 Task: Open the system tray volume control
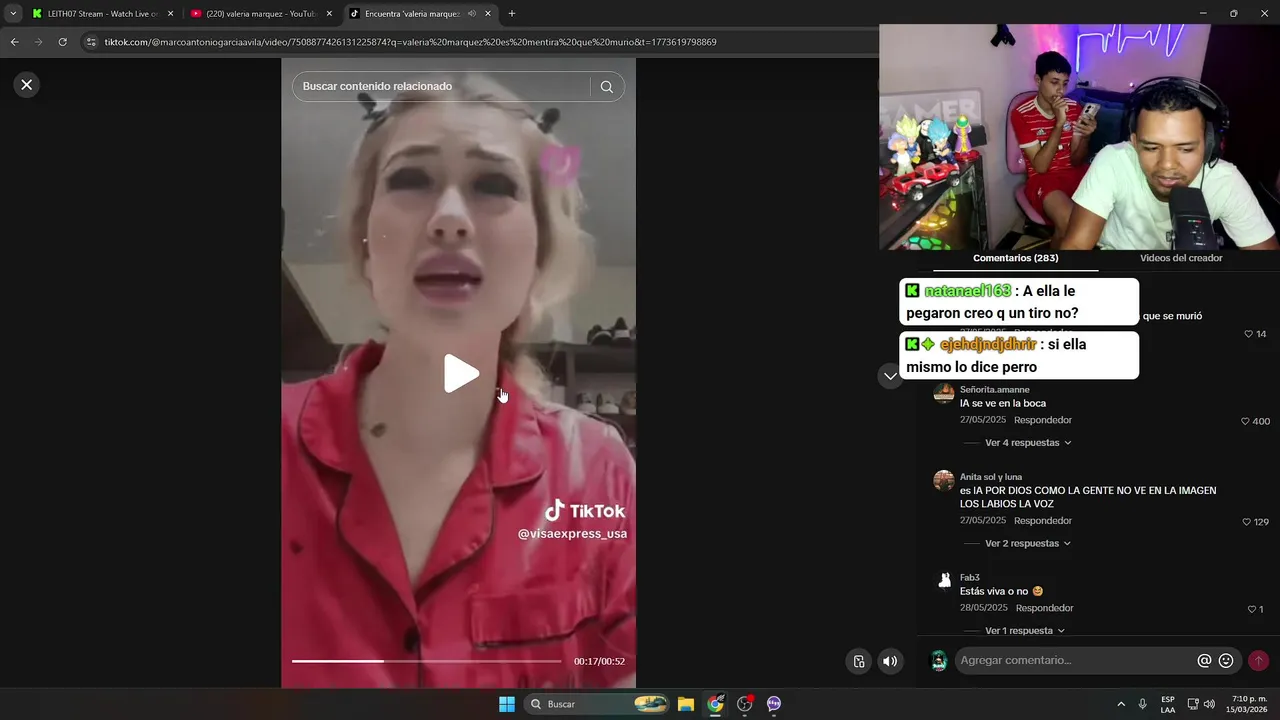(x=1210, y=704)
